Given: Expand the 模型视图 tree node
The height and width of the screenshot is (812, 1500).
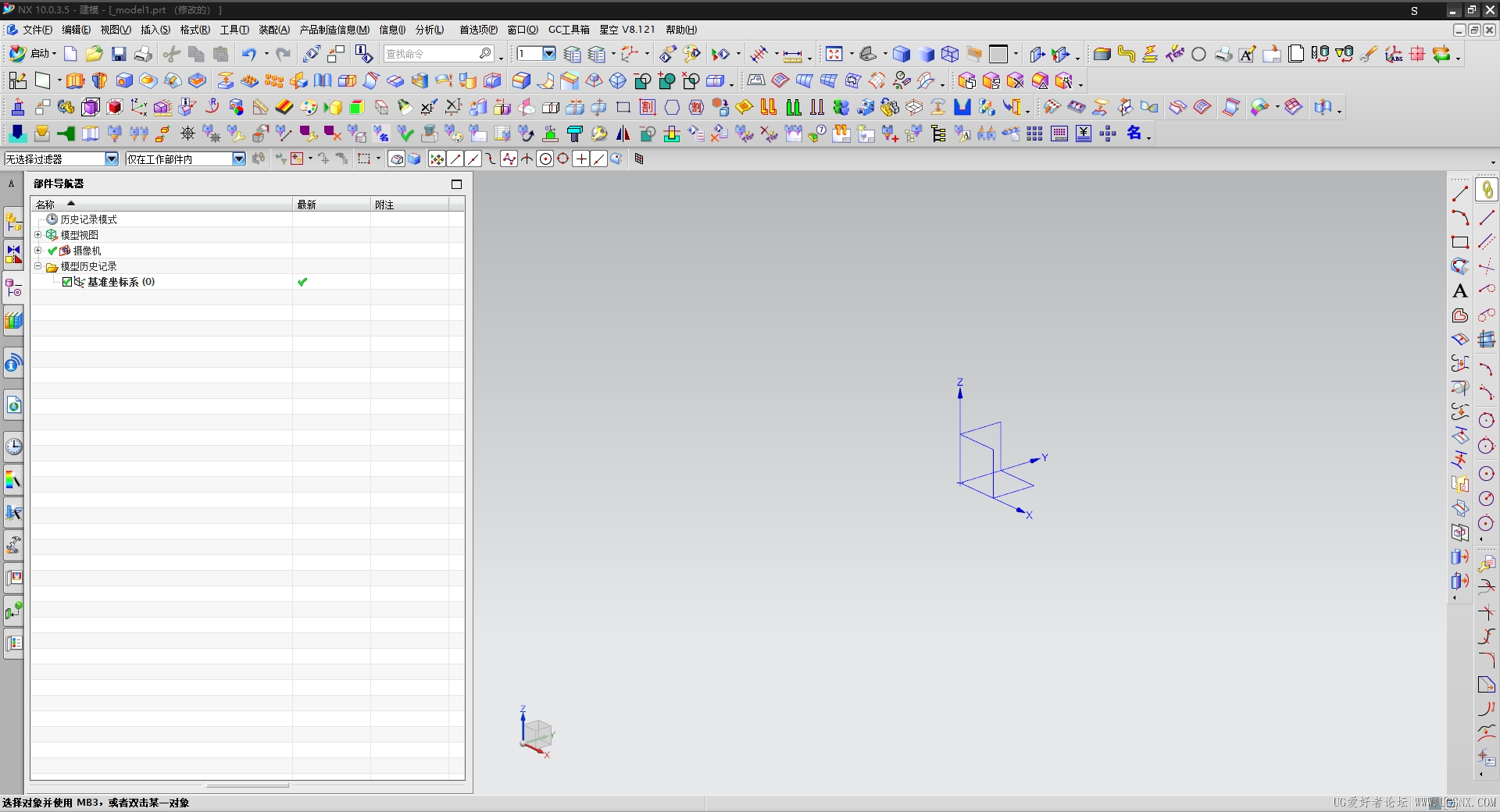Looking at the screenshot, I should pos(37,235).
